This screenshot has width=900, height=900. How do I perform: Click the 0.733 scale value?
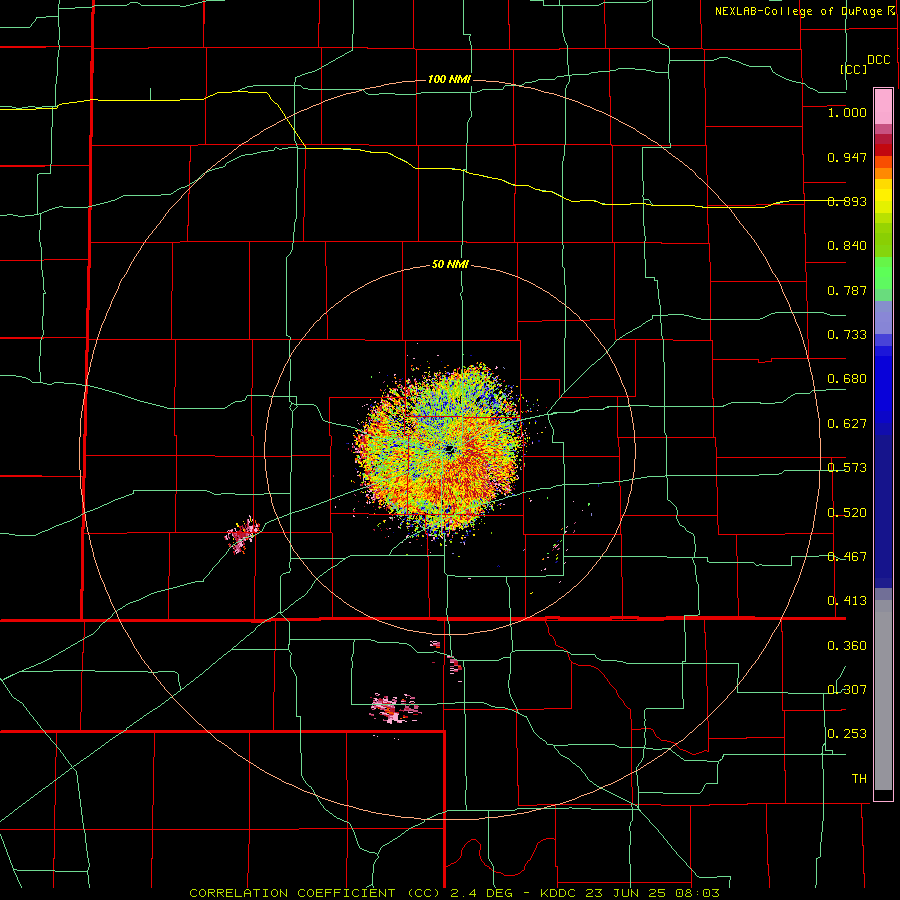847,335
